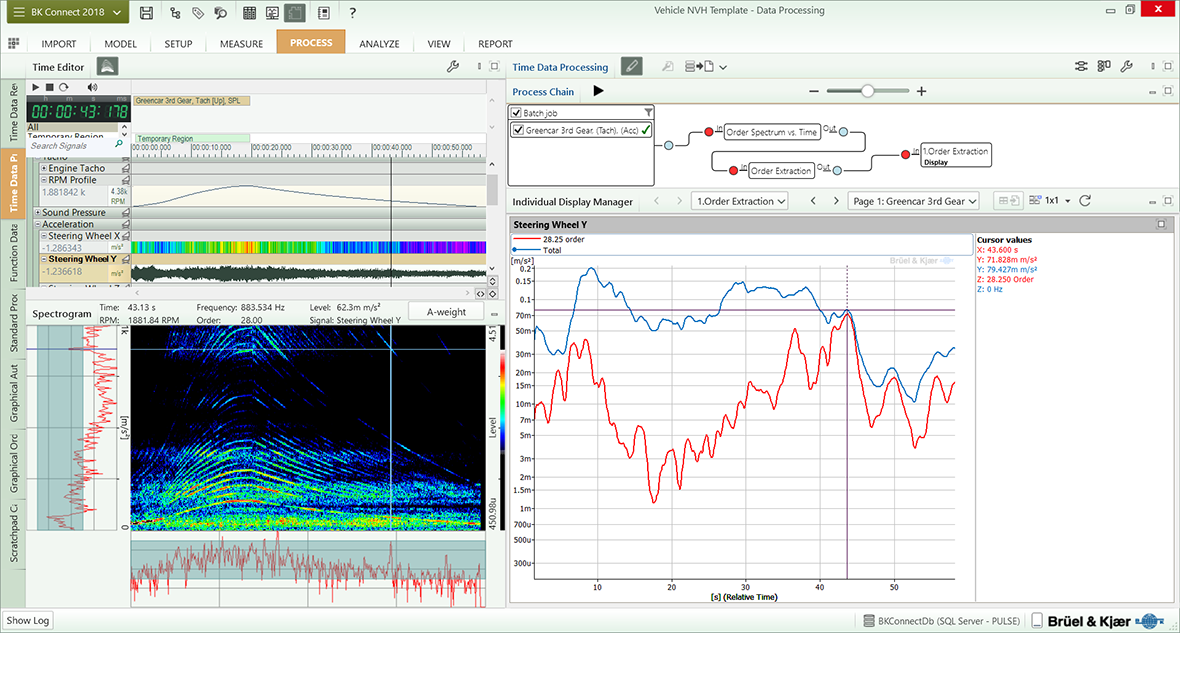Expand the Sound Pressure signal group

[x=38, y=213]
